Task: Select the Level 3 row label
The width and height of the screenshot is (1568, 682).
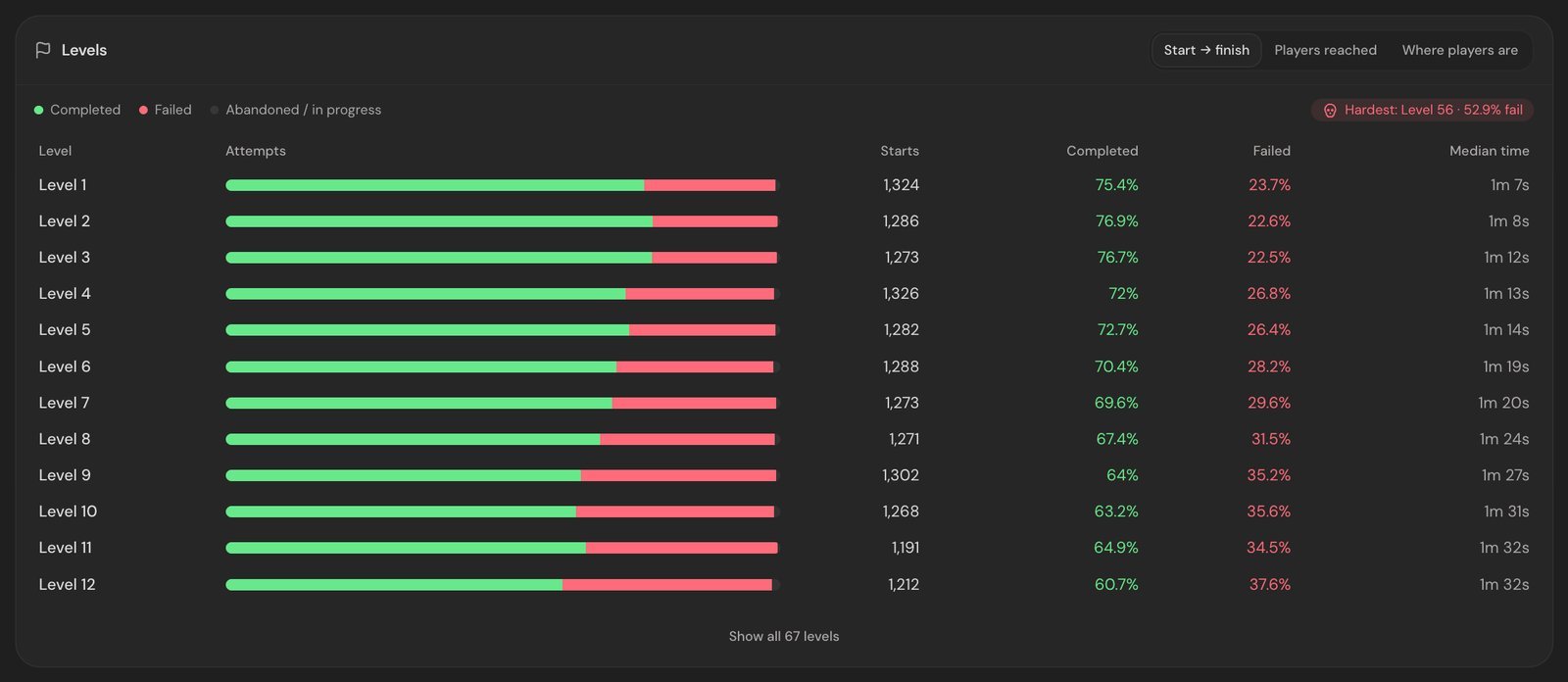Action: tap(64, 258)
